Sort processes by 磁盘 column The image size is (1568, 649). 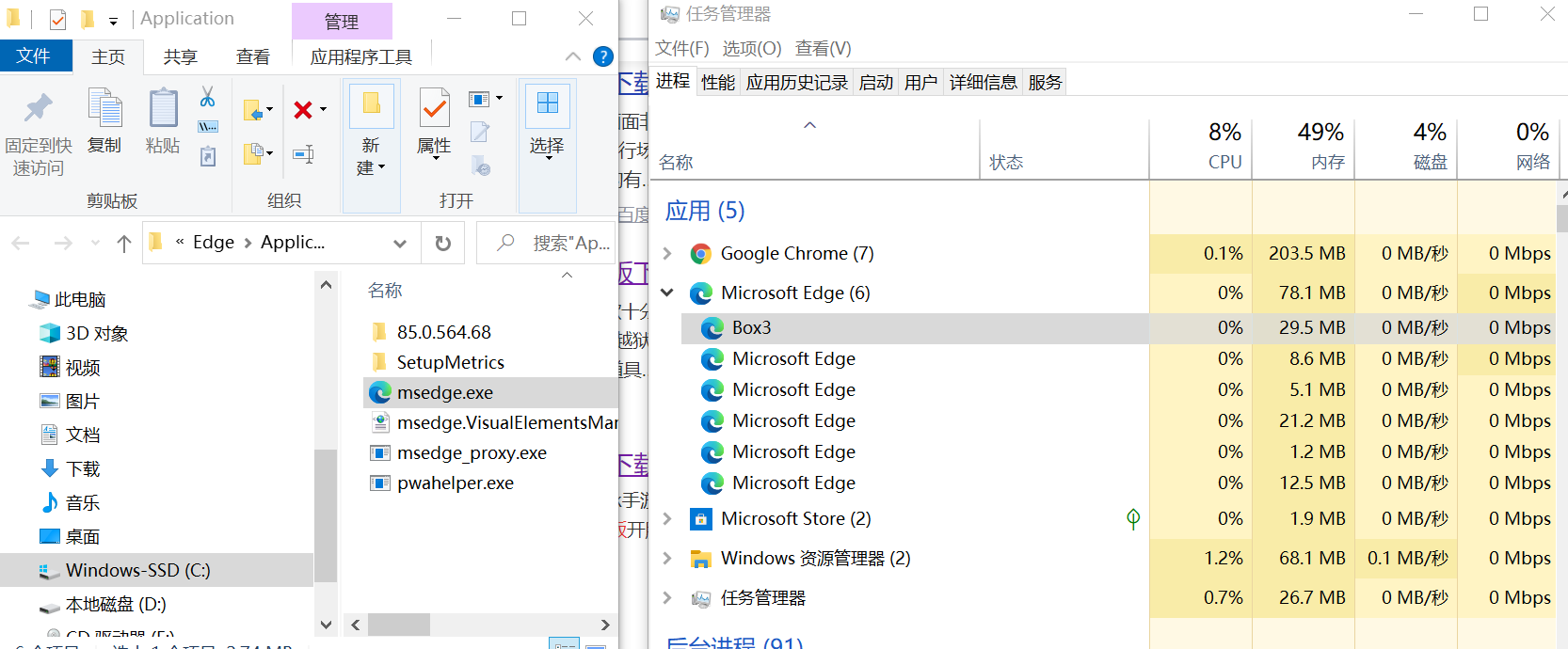coord(1406,149)
